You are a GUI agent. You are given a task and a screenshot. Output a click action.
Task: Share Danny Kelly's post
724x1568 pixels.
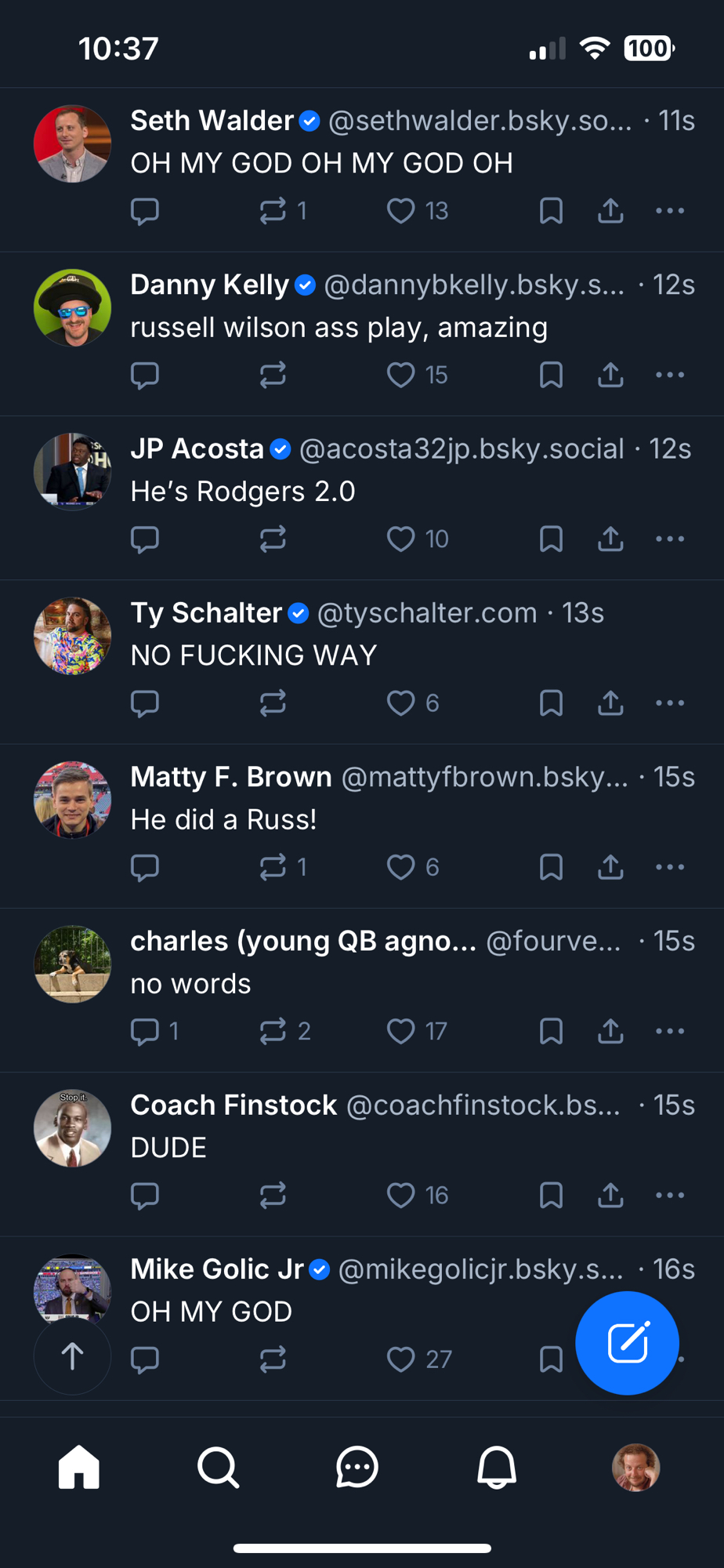(x=610, y=375)
